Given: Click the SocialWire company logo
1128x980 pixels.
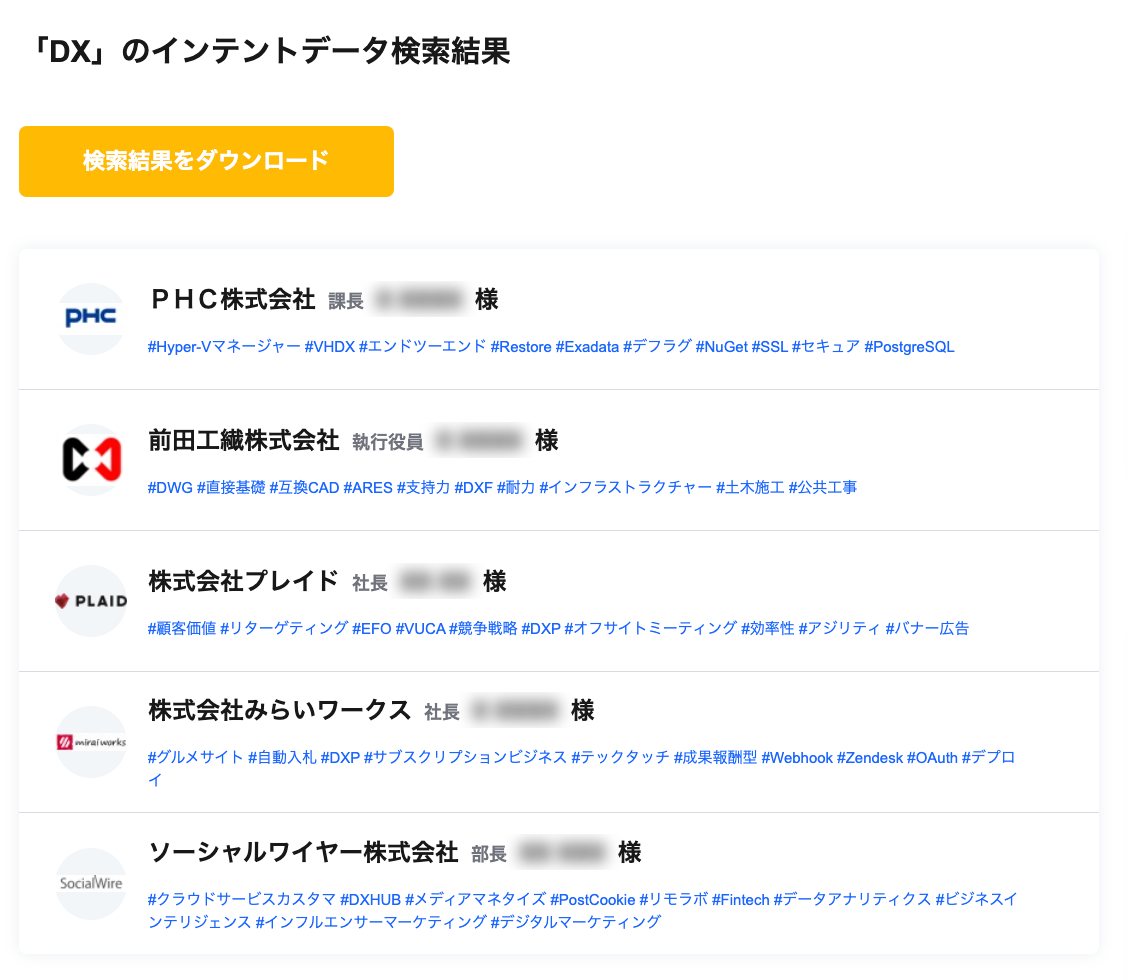Looking at the screenshot, I should (x=91, y=883).
